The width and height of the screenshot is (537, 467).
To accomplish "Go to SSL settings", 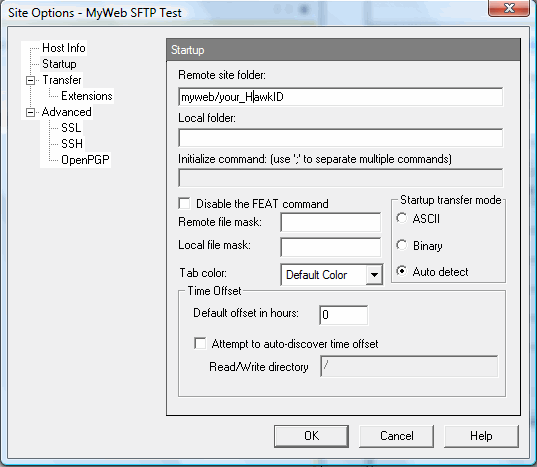I will pyautogui.click(x=71, y=128).
